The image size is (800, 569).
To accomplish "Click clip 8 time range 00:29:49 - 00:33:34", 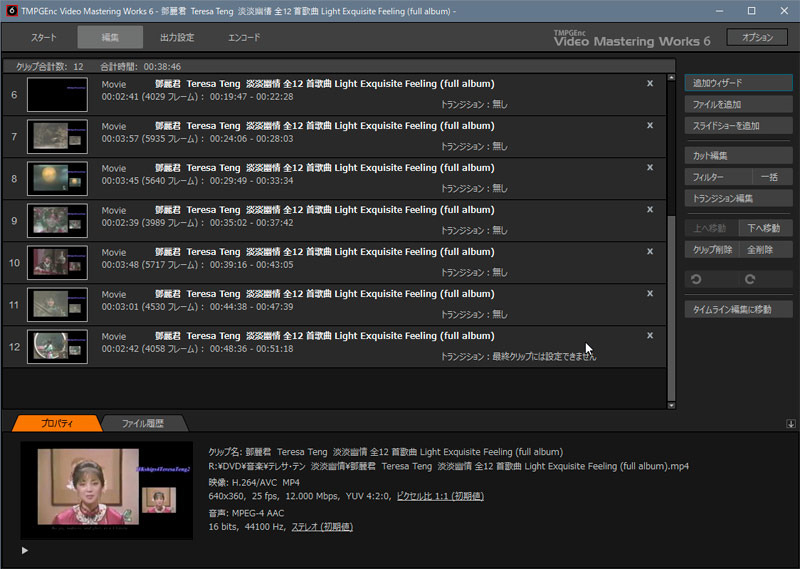I will click(252, 181).
